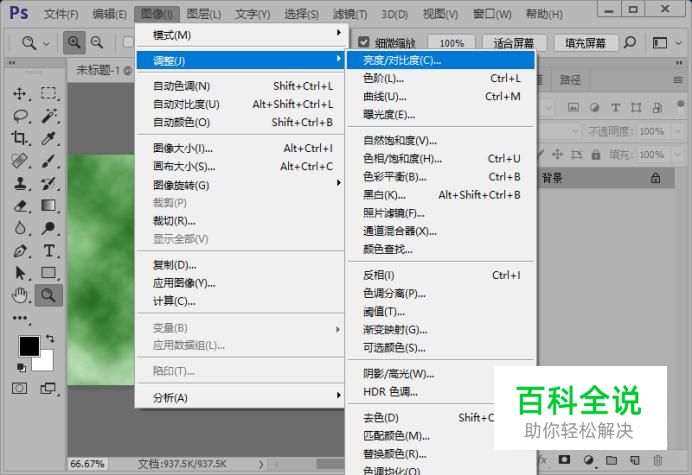Choose 色阶(L)... menu item
The width and height of the screenshot is (692, 475).
point(441,78)
